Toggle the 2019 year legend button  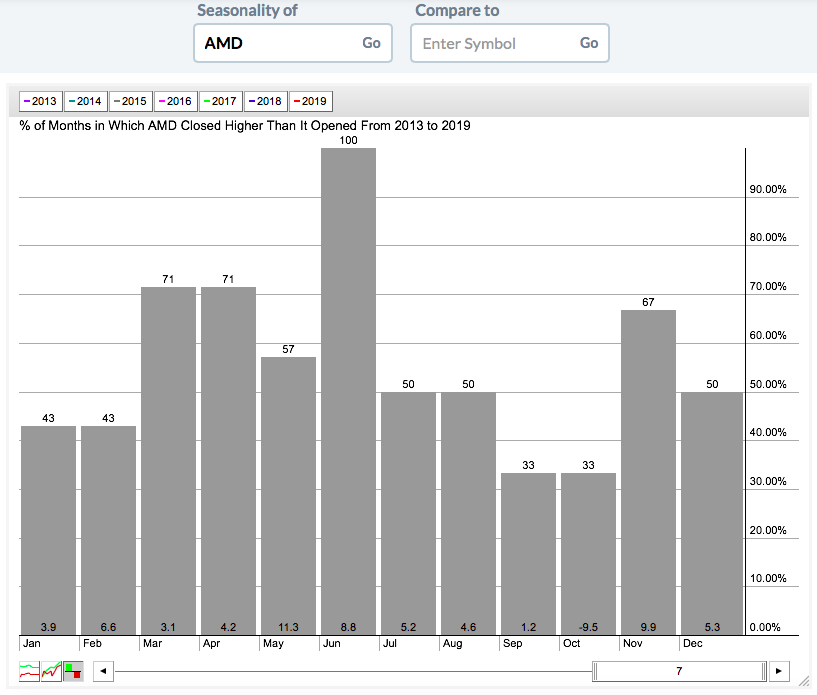(x=310, y=101)
